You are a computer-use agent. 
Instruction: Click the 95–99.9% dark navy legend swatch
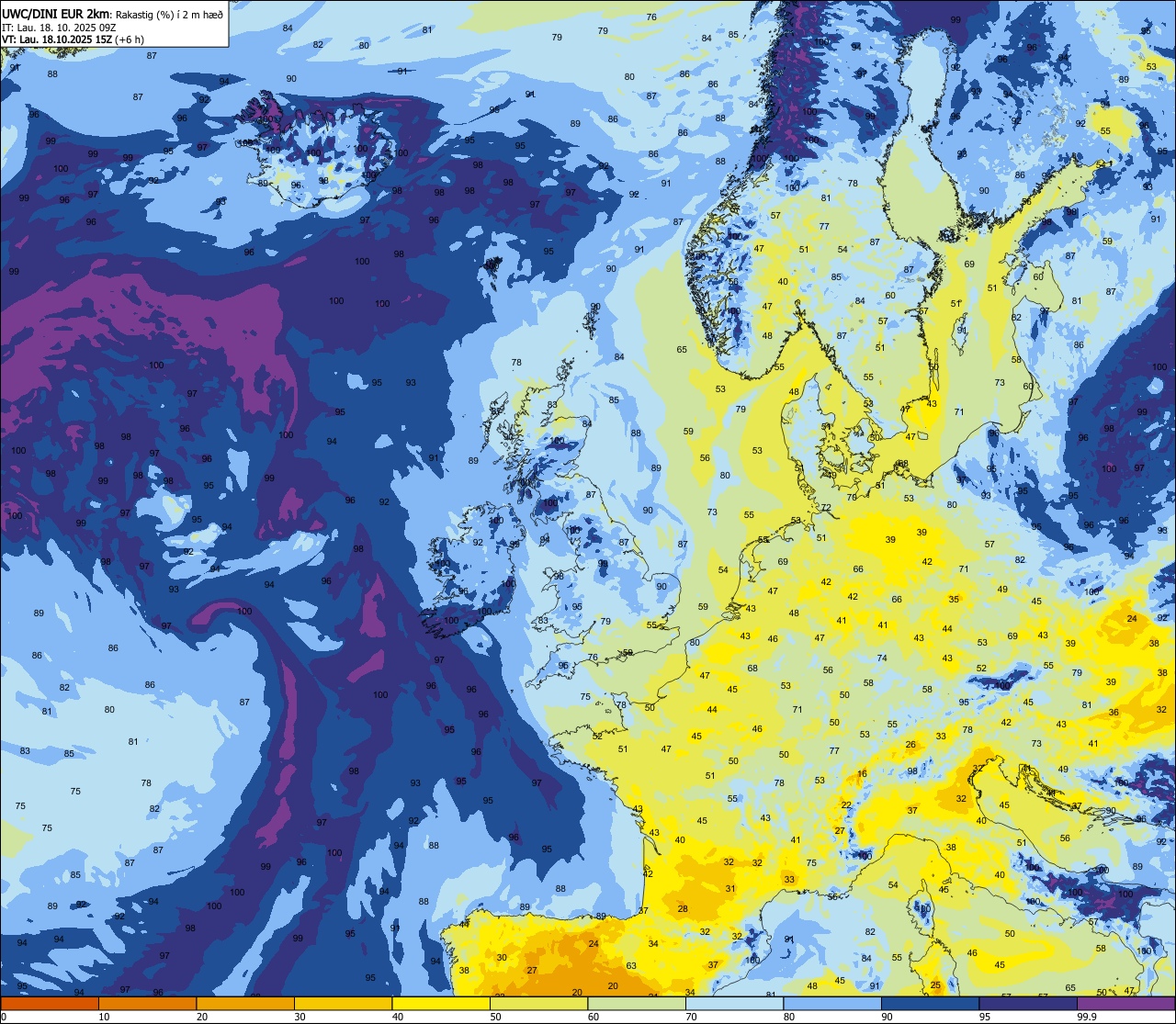pyautogui.click(x=1028, y=1003)
